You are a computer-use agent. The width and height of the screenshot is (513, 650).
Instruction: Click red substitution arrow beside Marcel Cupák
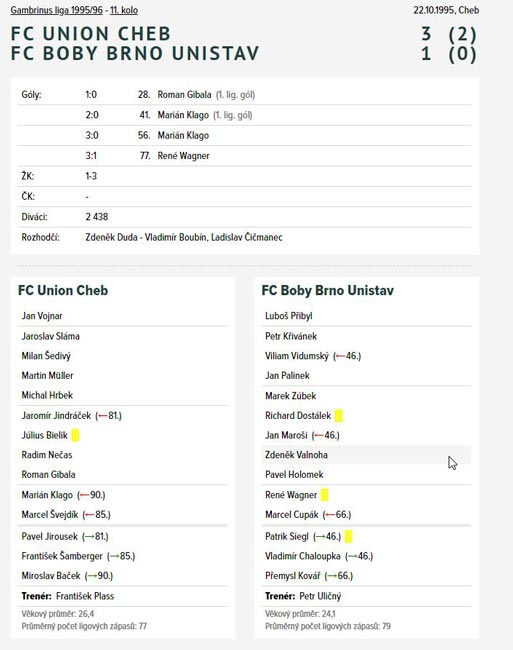coord(330,515)
